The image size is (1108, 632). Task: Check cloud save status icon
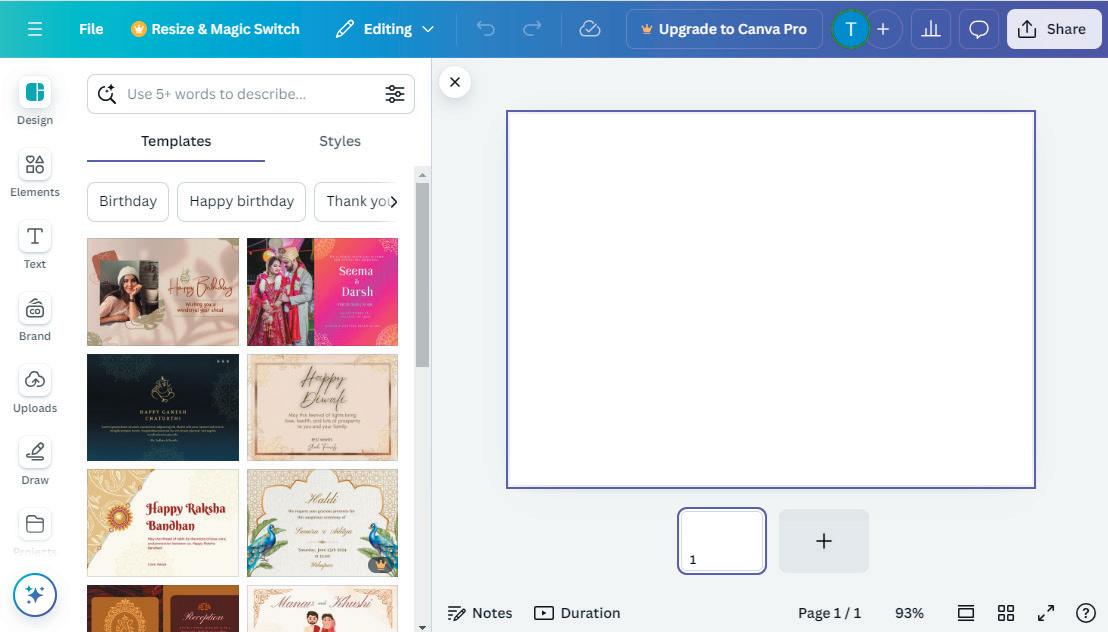[589, 29]
